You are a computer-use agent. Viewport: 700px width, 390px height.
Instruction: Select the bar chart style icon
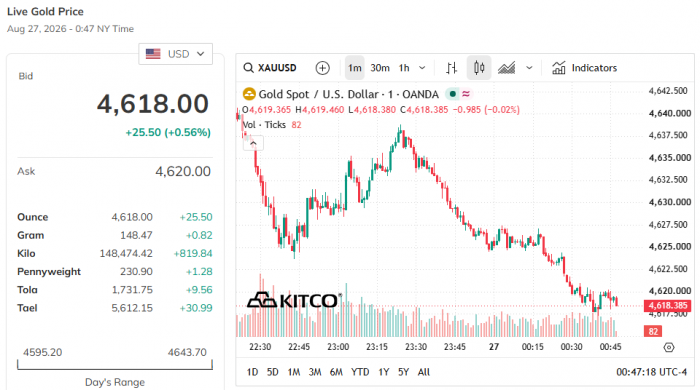[451, 68]
